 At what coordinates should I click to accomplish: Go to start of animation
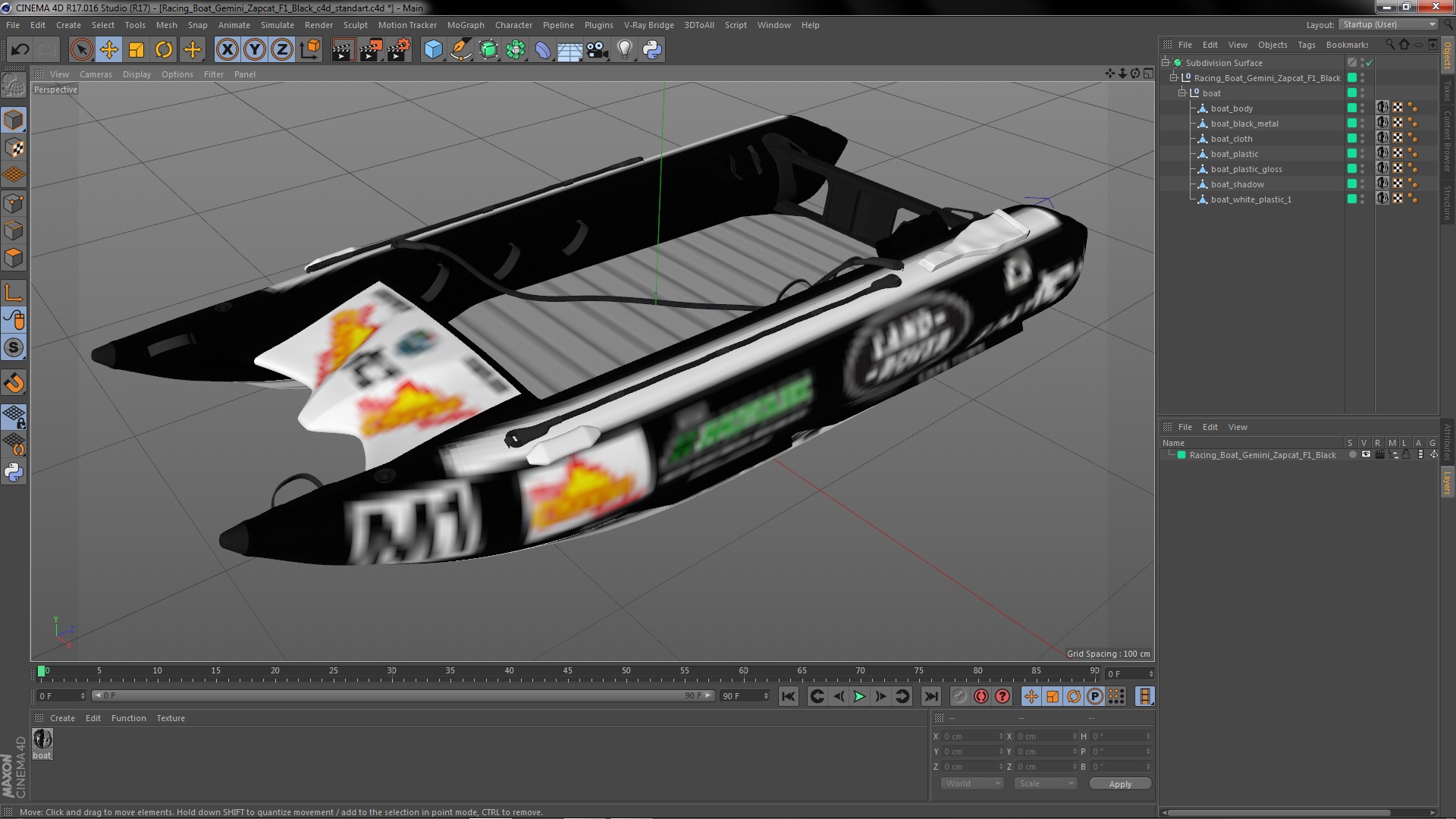[x=789, y=696]
